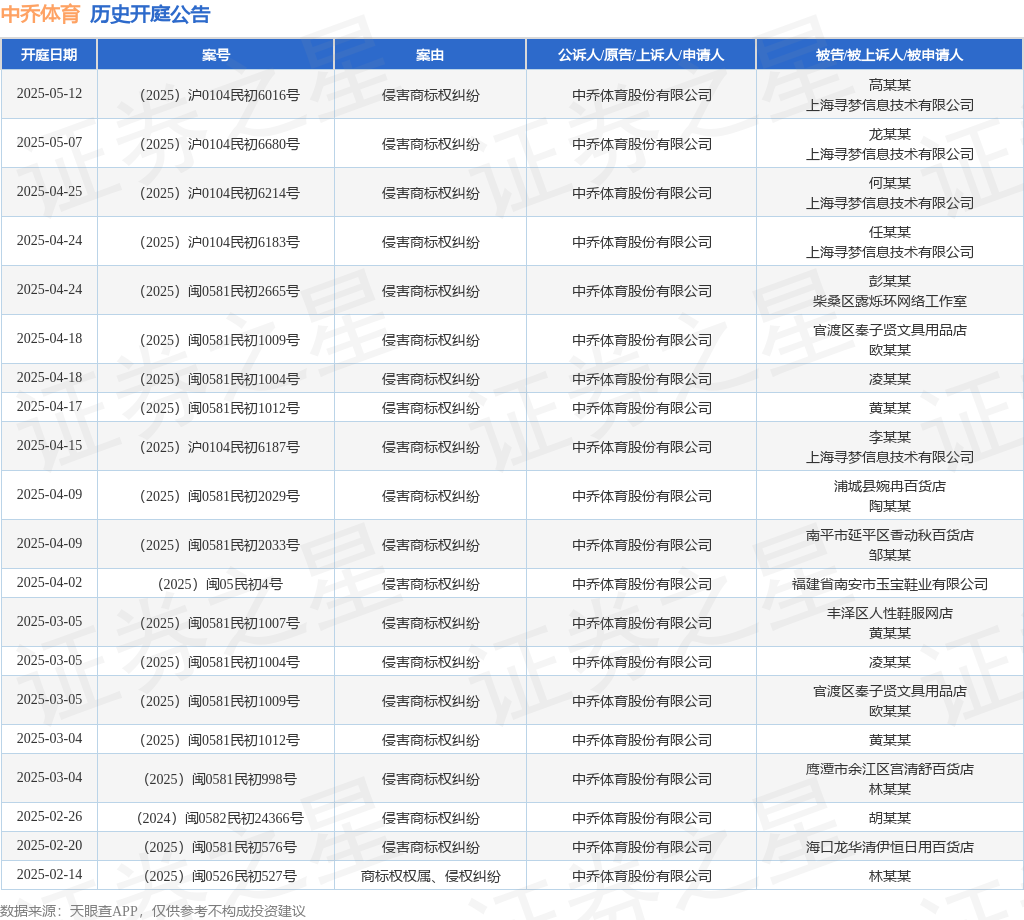Click defendant 鹰潭市余江区宫清舒百货店
The height and width of the screenshot is (920, 1024).
coord(889,769)
